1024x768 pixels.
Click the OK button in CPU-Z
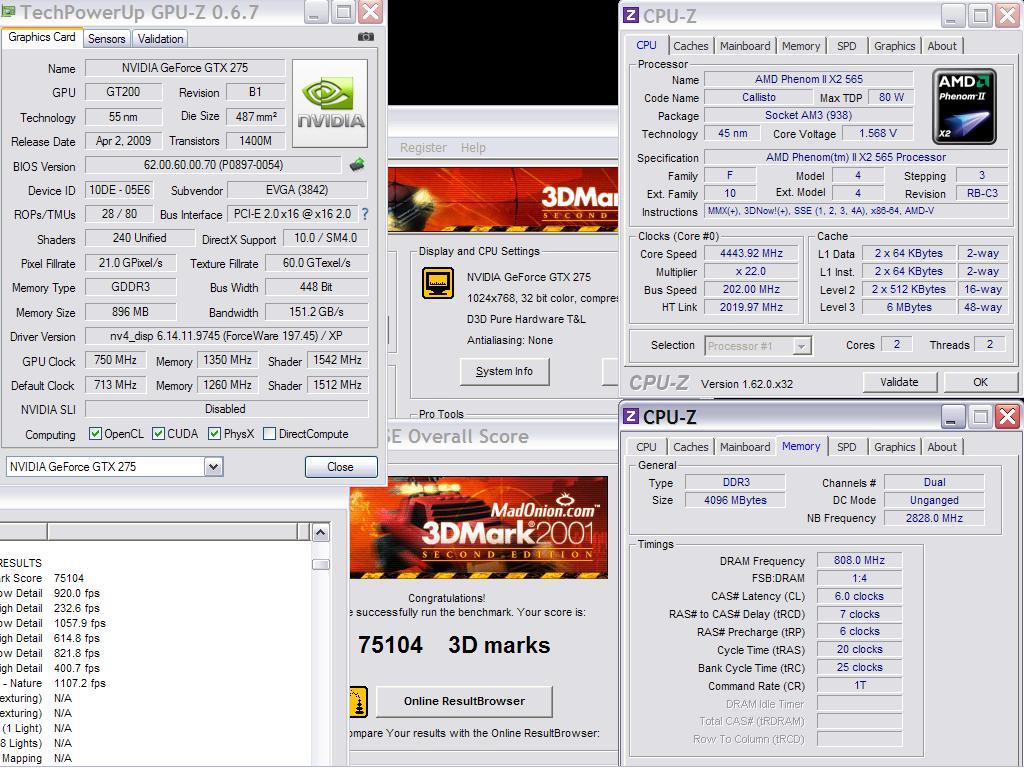[980, 382]
